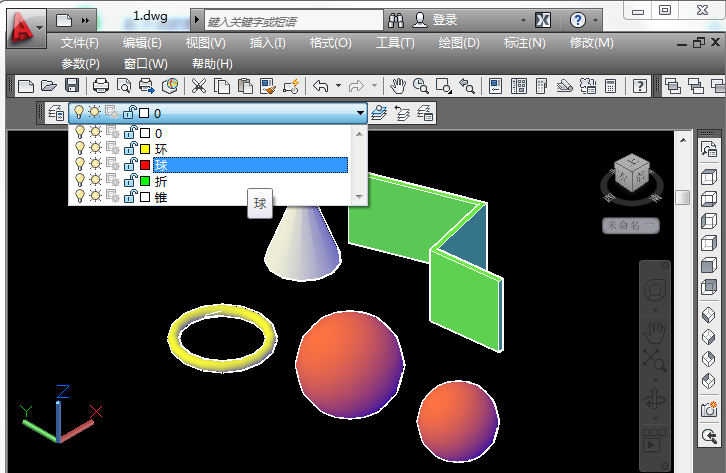Click the Block Editor icon

(x=291, y=86)
